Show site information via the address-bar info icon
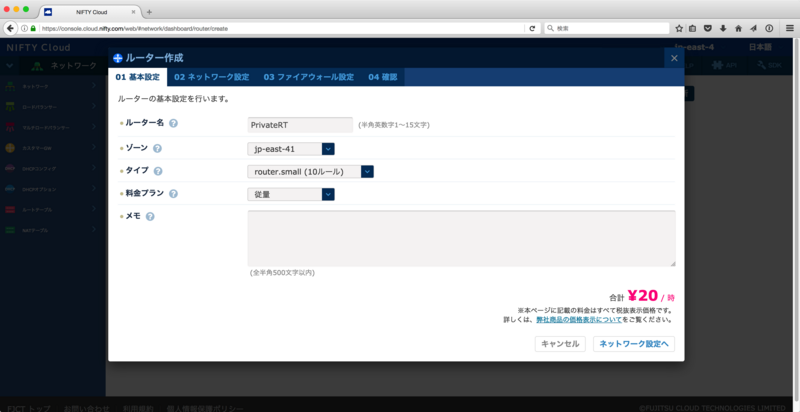Viewport: 800px width, 412px height. coord(24,29)
